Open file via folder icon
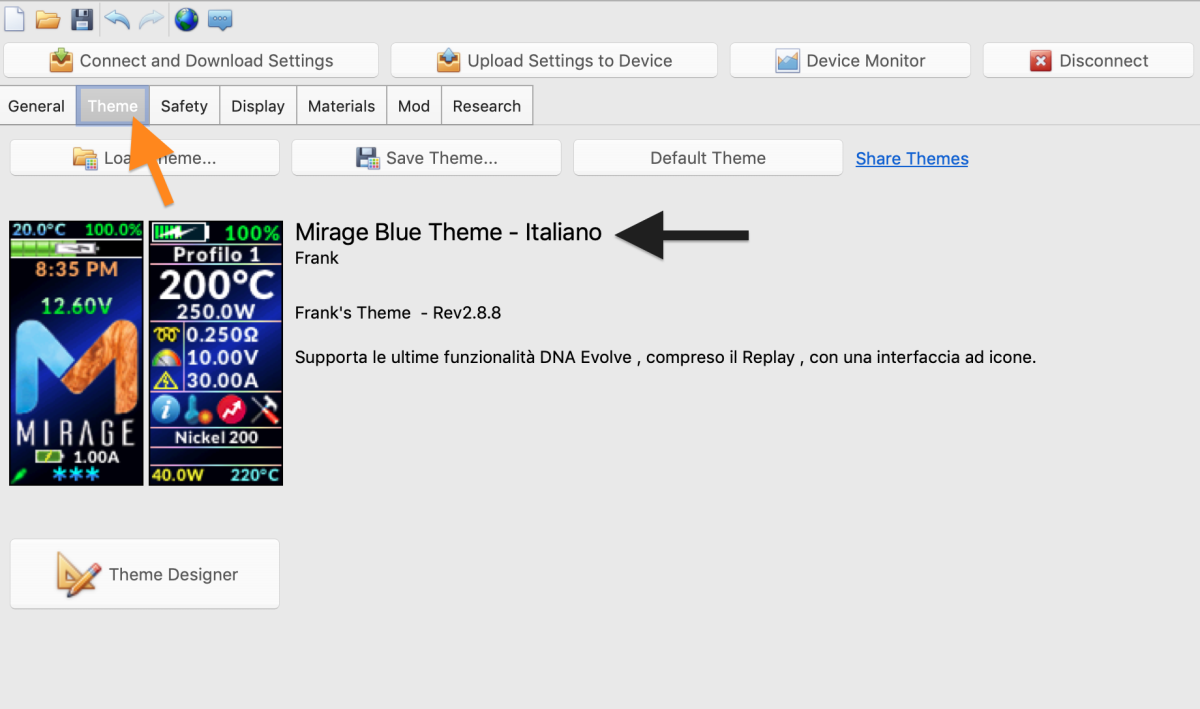Viewport: 1200px width, 709px height. pyautogui.click(x=48, y=19)
